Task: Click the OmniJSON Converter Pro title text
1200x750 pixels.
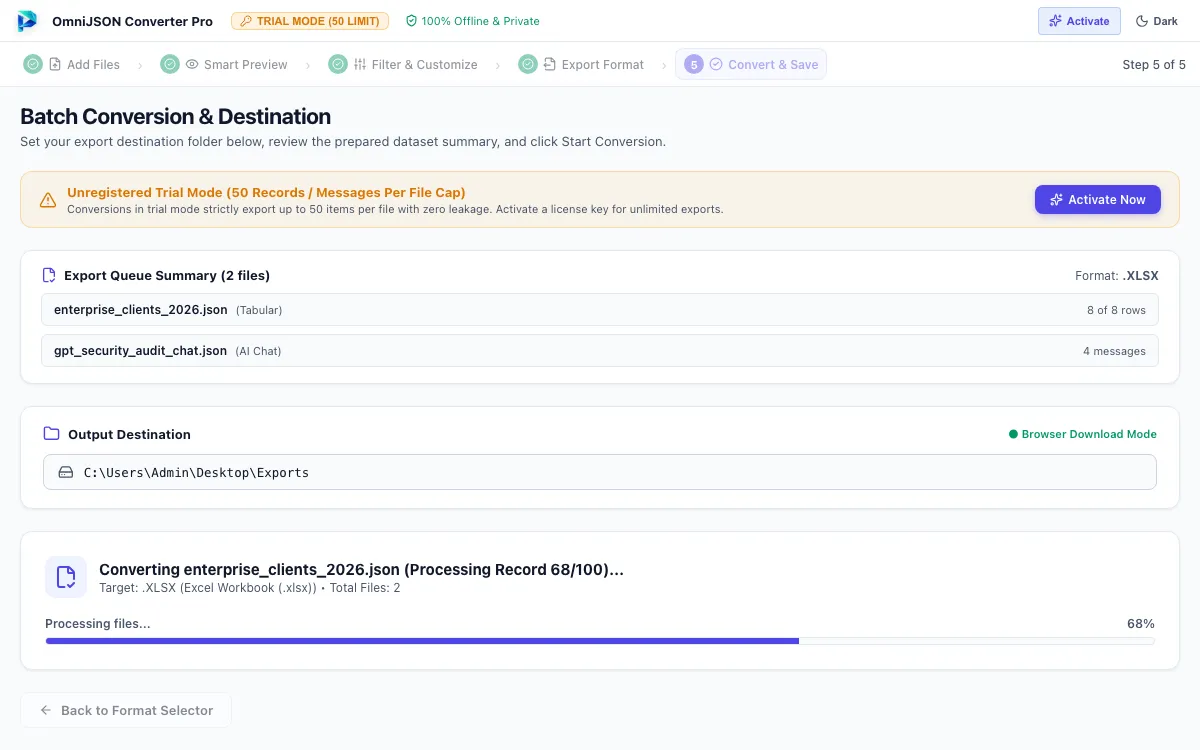Action: click(x=132, y=21)
